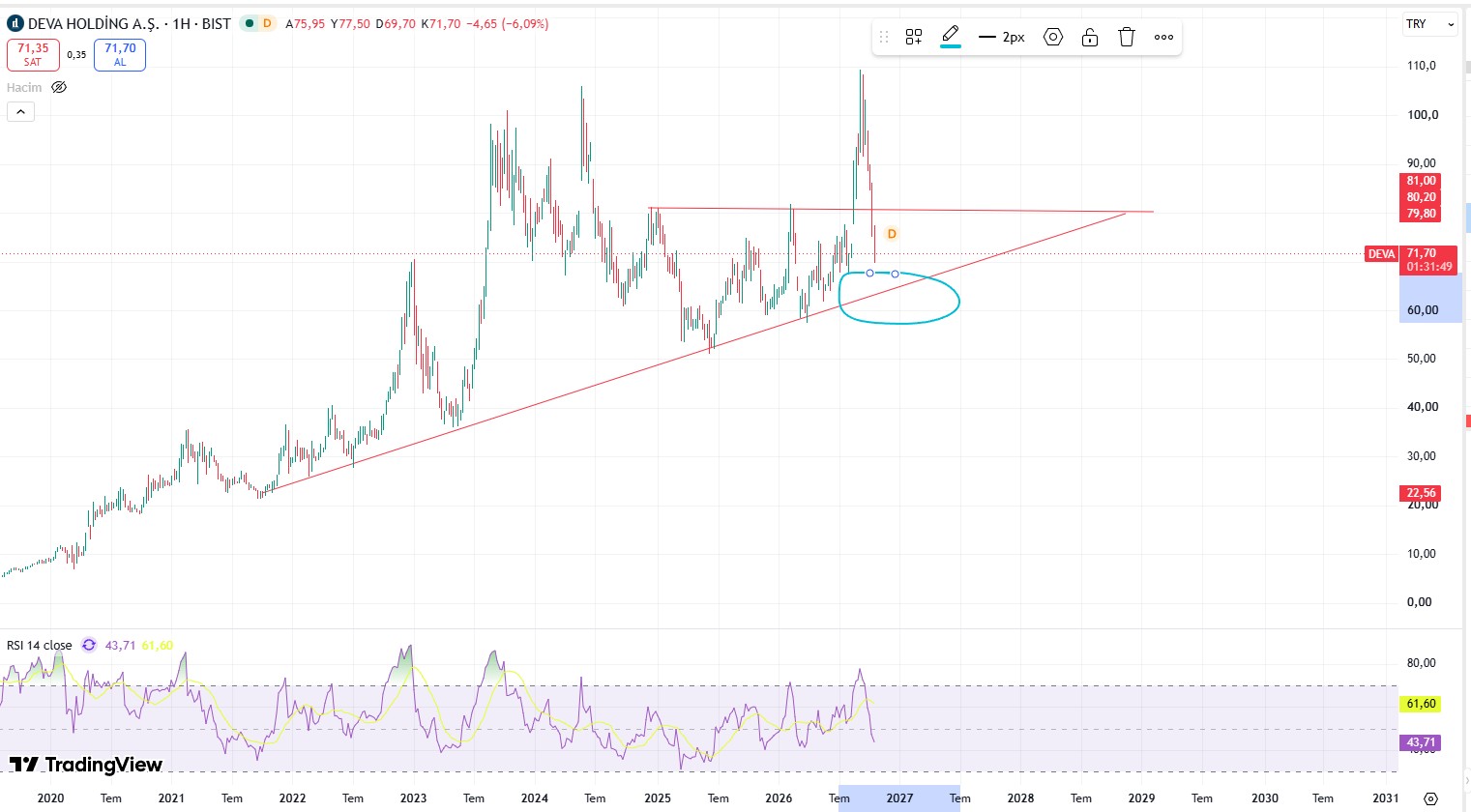Image resolution: width=1471 pixels, height=812 pixels.
Task: Collapse the indicator legend chevron
Action: [20, 111]
